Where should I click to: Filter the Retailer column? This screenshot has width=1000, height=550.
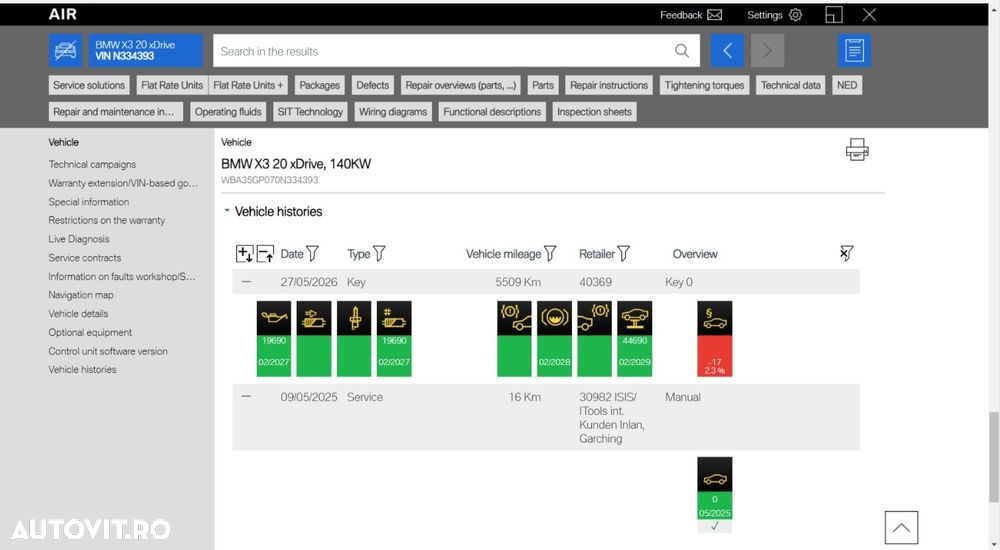(624, 254)
